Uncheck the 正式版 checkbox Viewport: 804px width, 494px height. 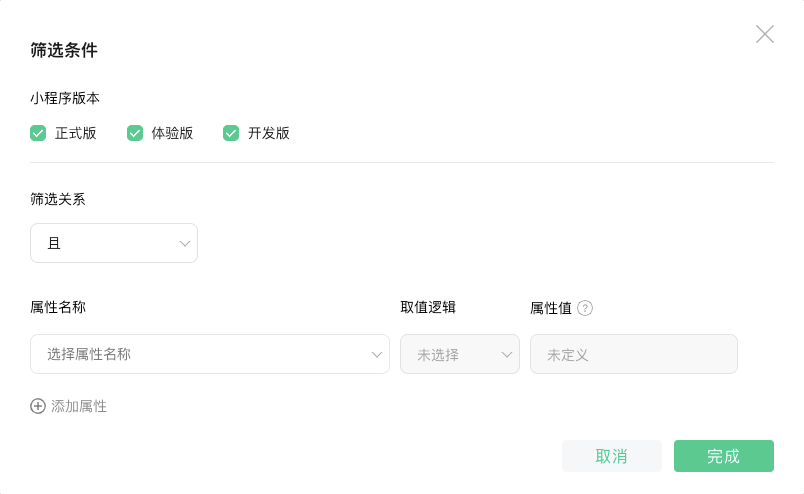38,133
